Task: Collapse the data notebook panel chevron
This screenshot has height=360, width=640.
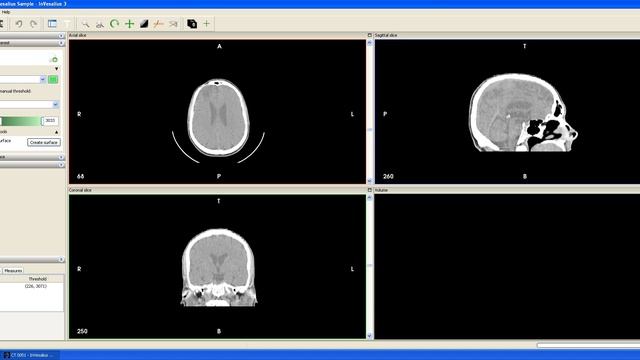Action: point(61,260)
